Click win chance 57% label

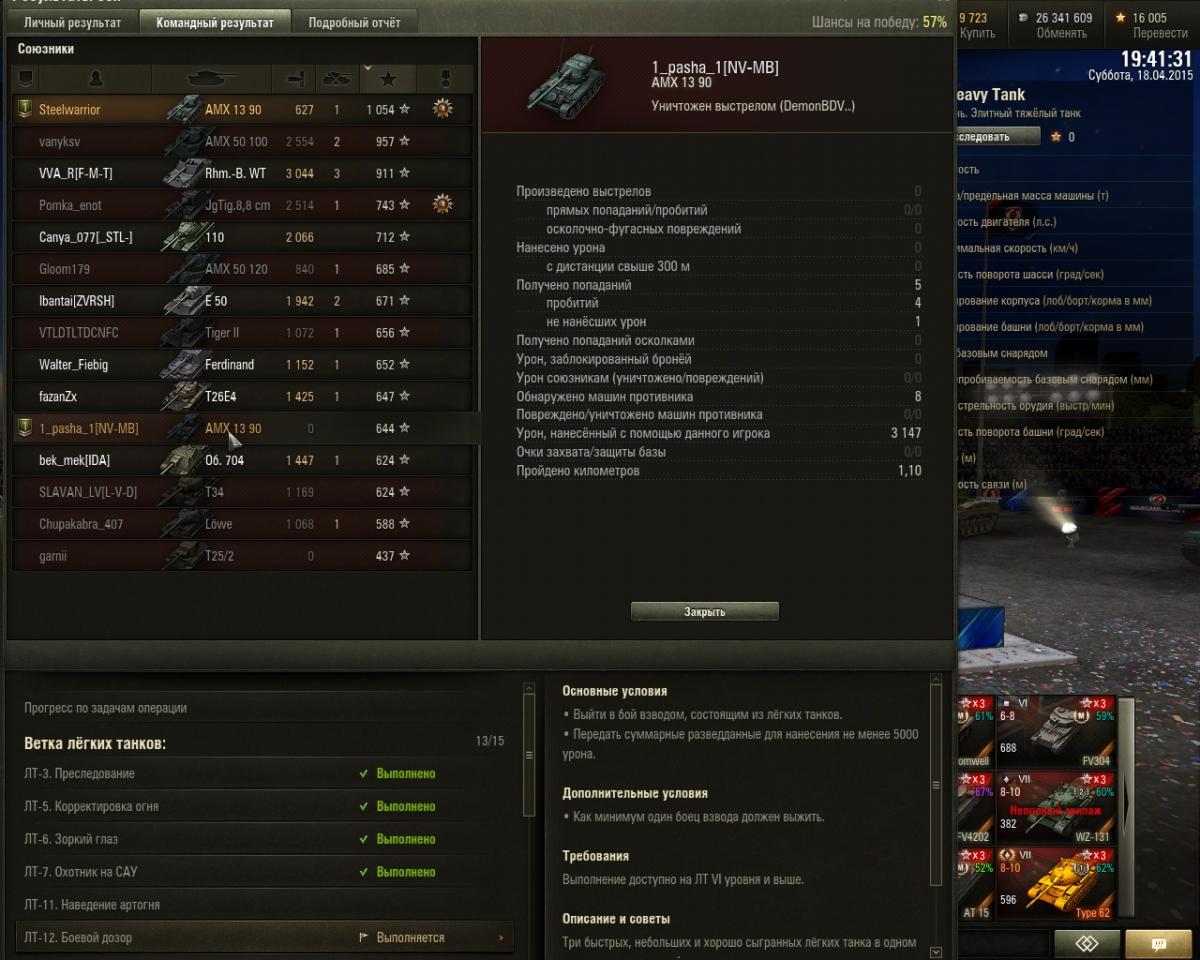tap(881, 22)
